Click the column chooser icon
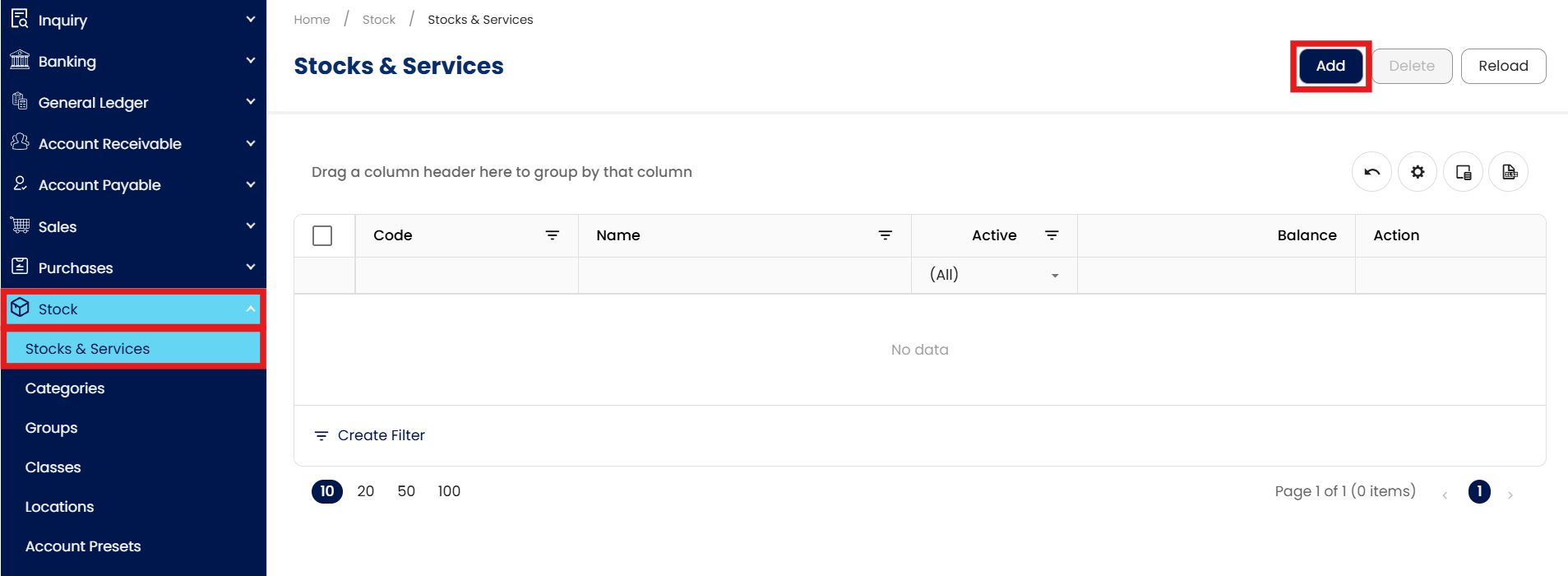1568x576 pixels. [1463, 172]
